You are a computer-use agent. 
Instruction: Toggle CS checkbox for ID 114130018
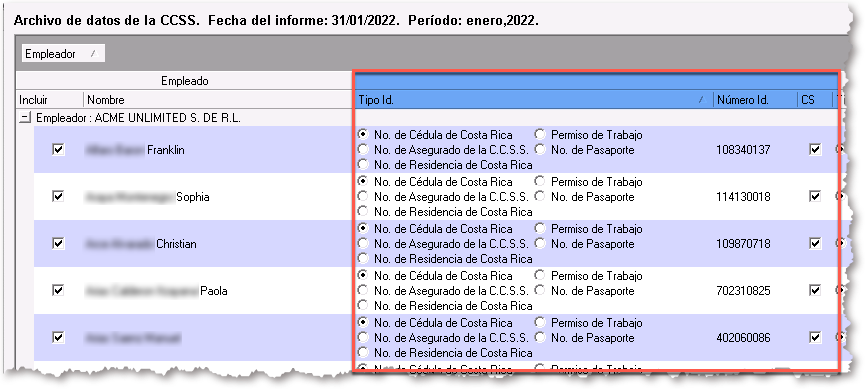(x=815, y=196)
